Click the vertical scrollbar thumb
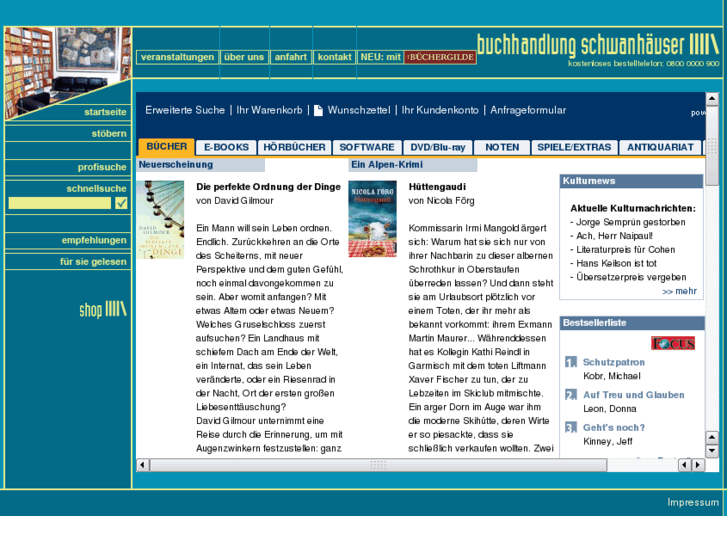This screenshot has height=545, width=727. click(712, 145)
